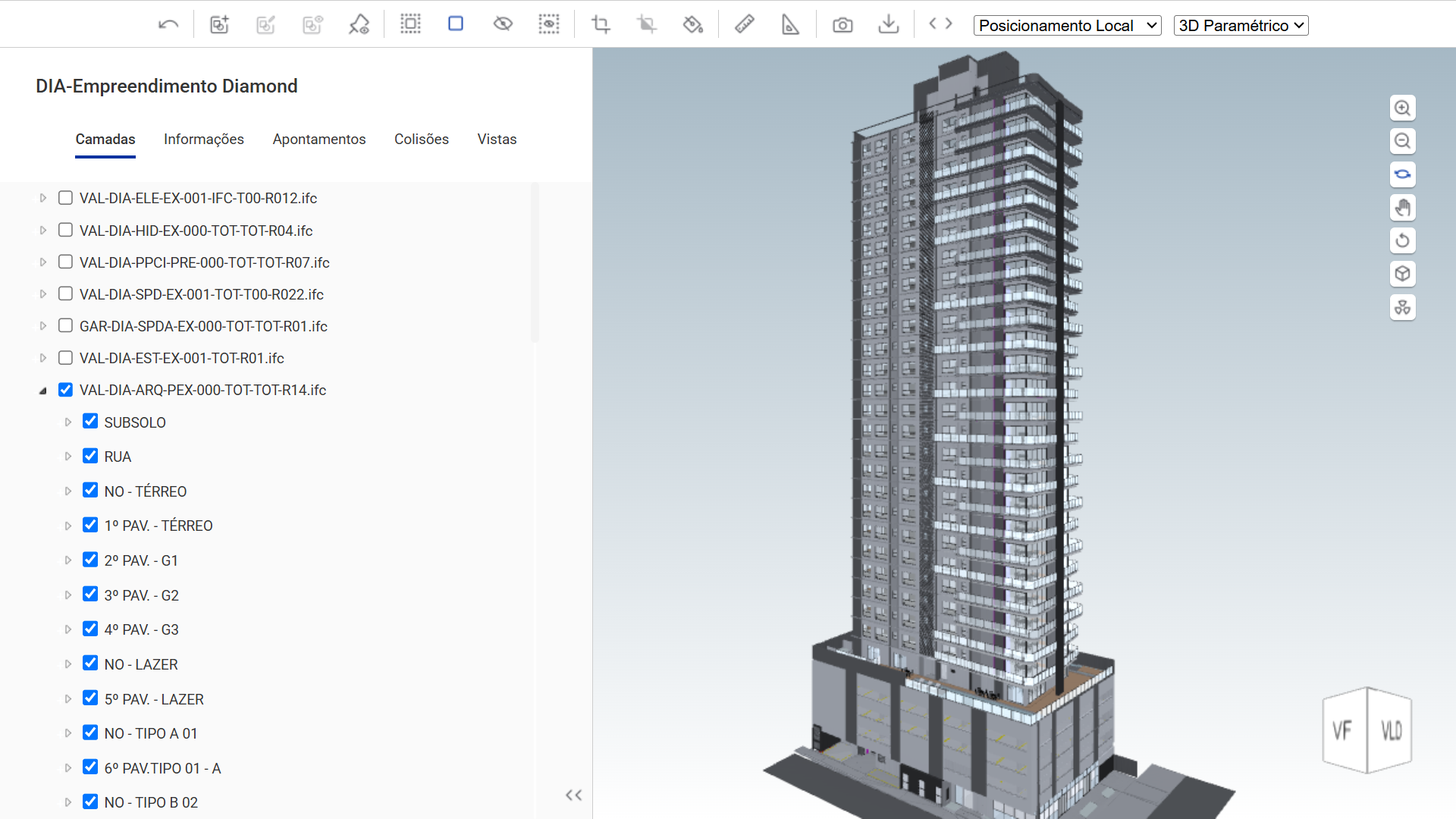Activate the pan hand tool

[1403, 207]
